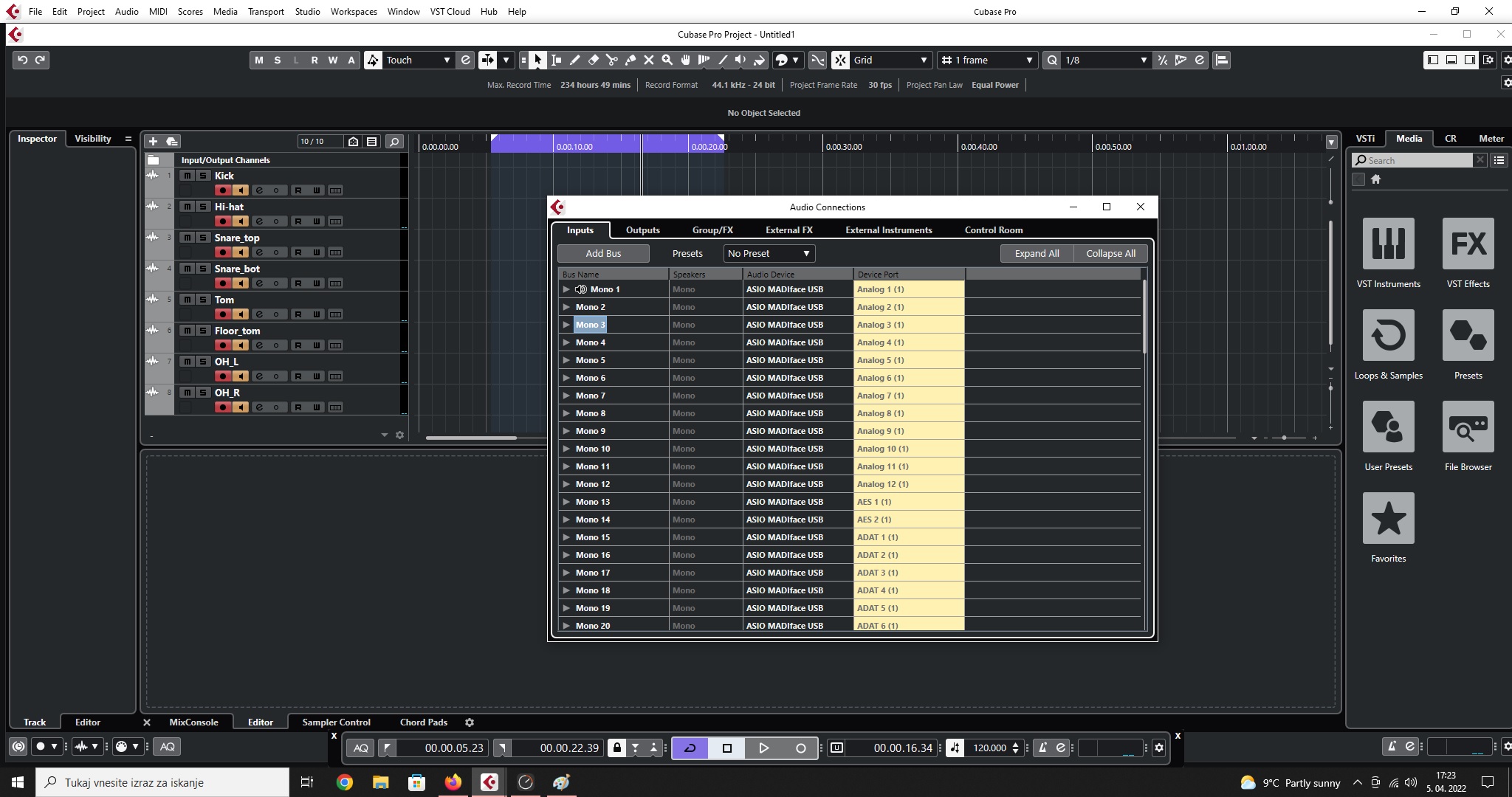Select the Split scissors tool

(x=611, y=60)
